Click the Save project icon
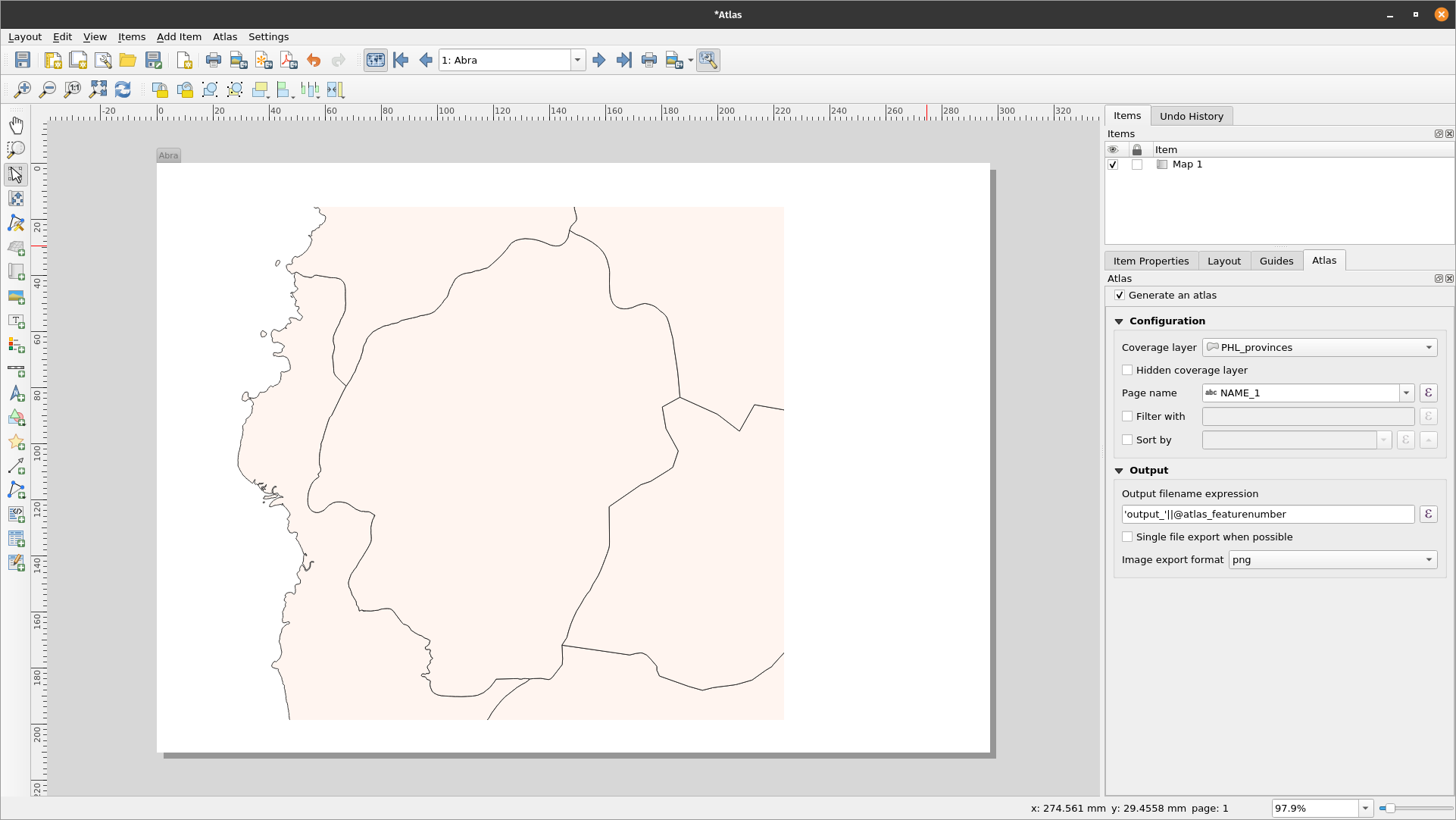The image size is (1456, 820). [x=23, y=61]
